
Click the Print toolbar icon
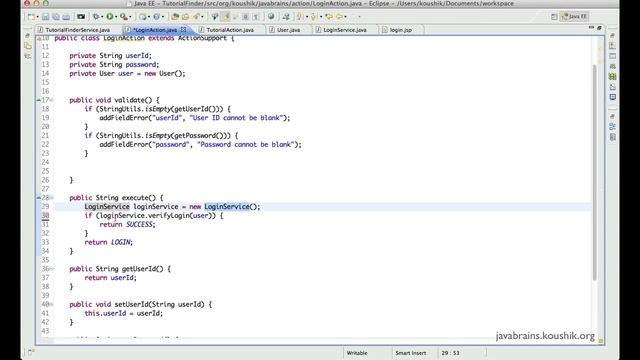(x=66, y=17)
